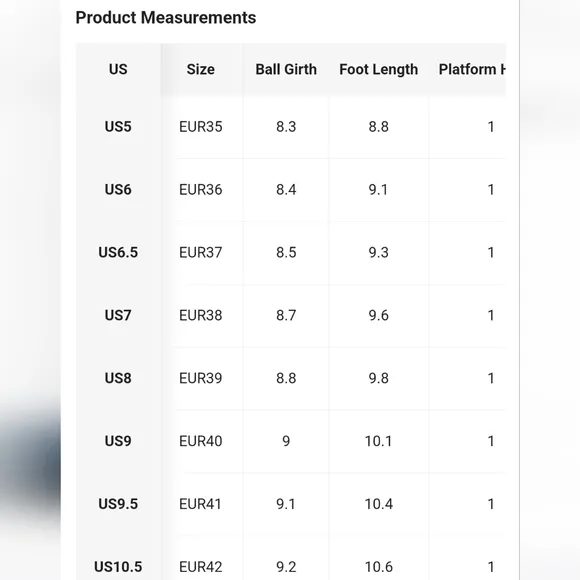Select the US10.5 row label
This screenshot has height=580, width=580.
point(118,567)
